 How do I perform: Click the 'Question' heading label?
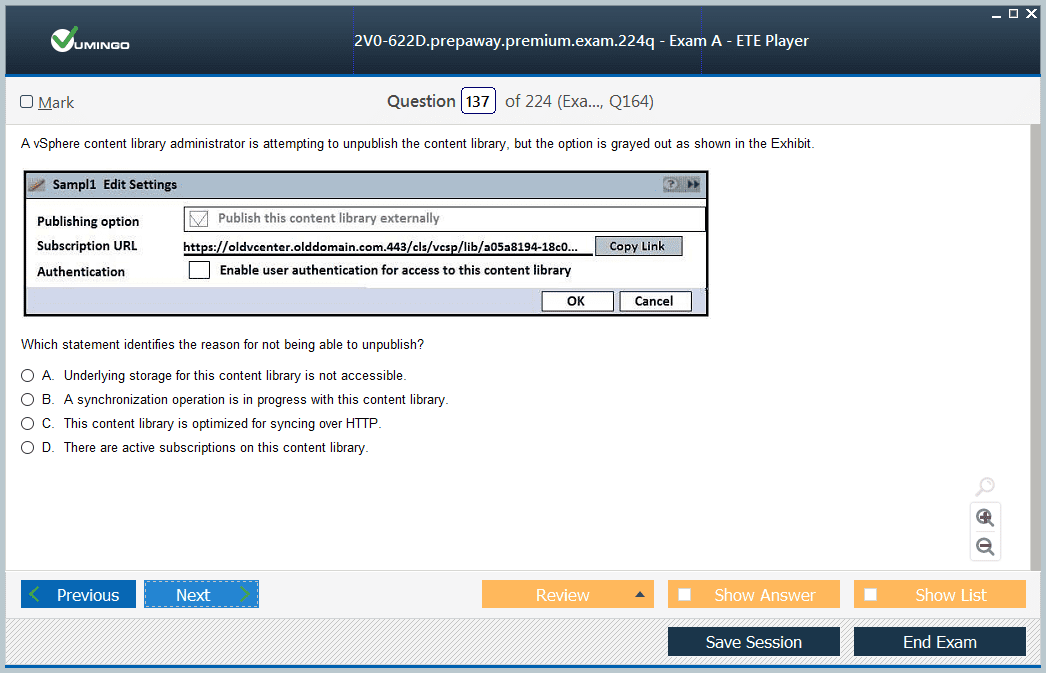tap(422, 101)
